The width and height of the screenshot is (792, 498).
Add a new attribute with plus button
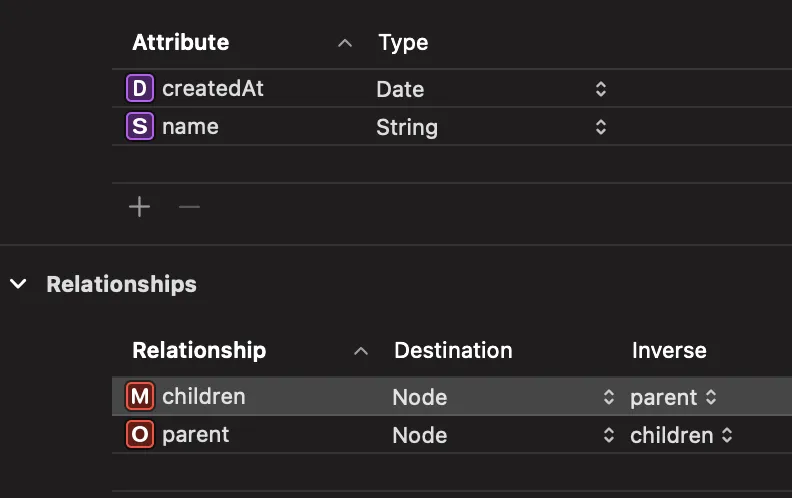140,207
